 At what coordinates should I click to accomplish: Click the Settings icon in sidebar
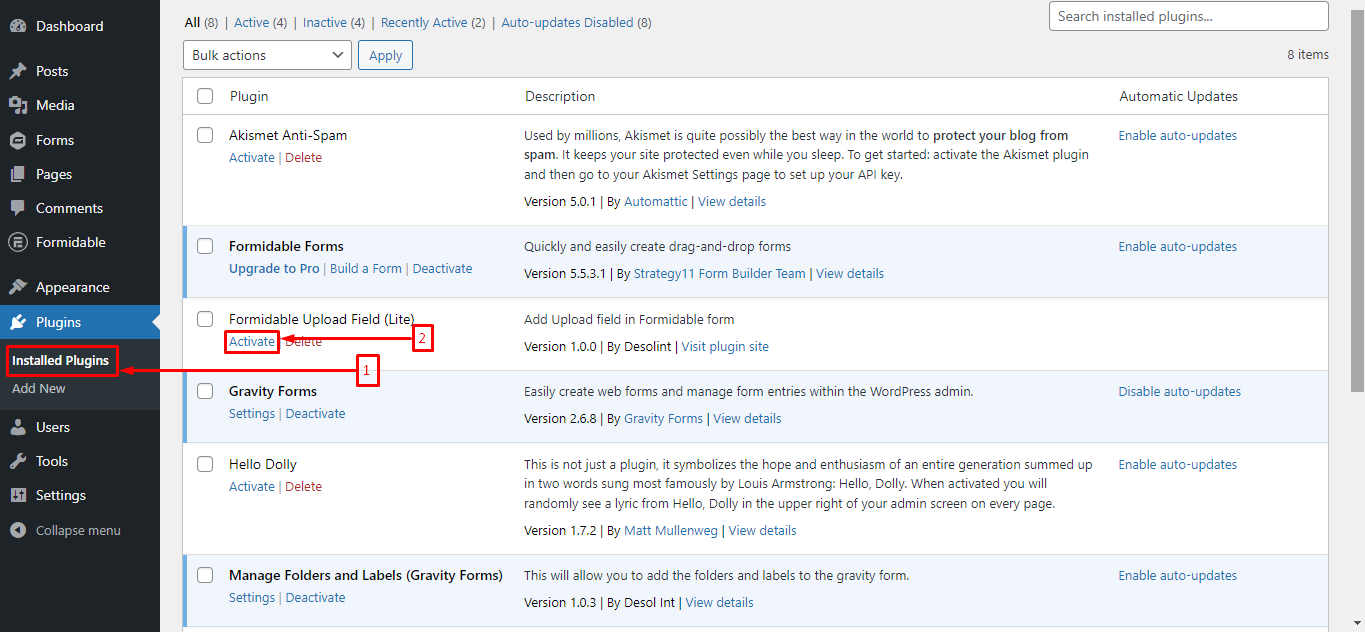pos(18,495)
